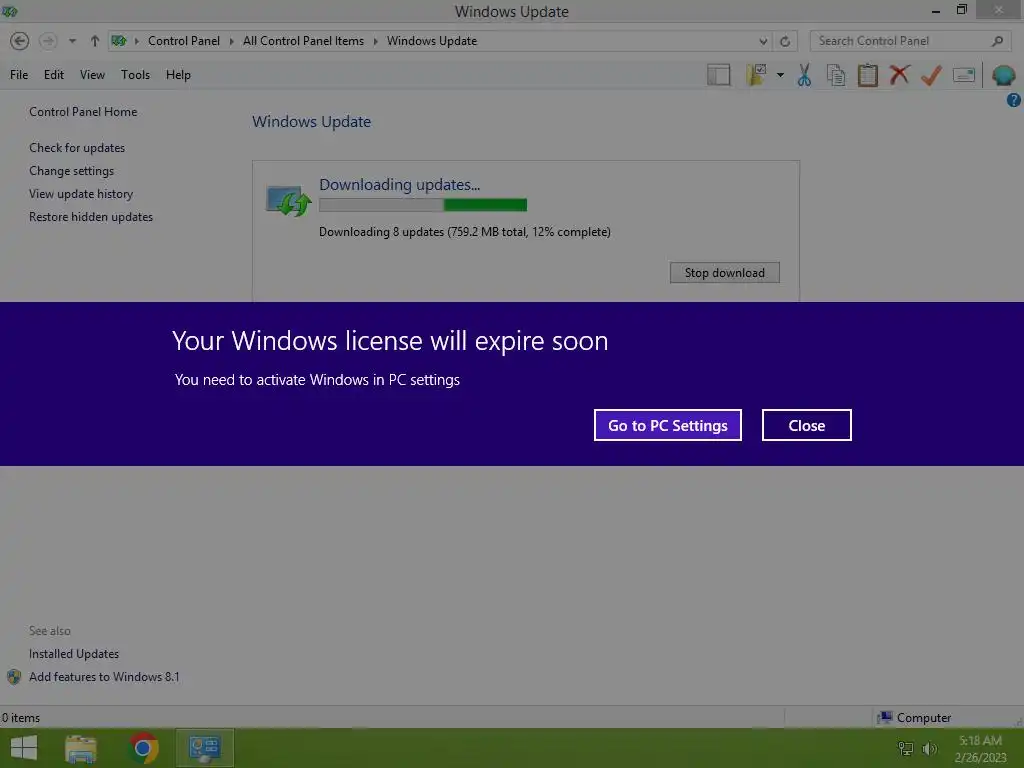This screenshot has height=768, width=1024.
Task: Click Restore hidden updates link
Action: [x=91, y=217]
